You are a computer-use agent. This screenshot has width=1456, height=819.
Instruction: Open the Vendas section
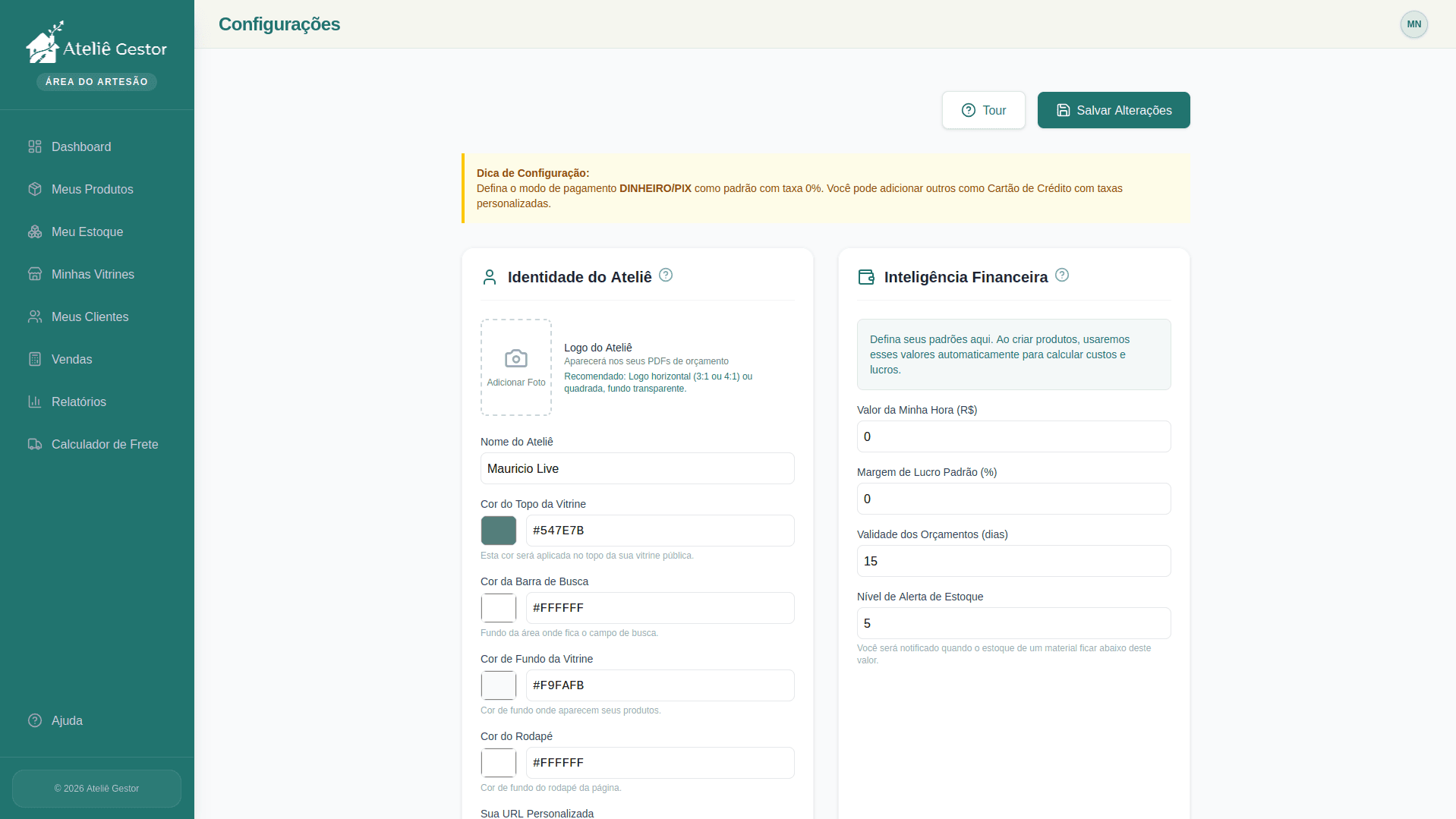(x=71, y=359)
